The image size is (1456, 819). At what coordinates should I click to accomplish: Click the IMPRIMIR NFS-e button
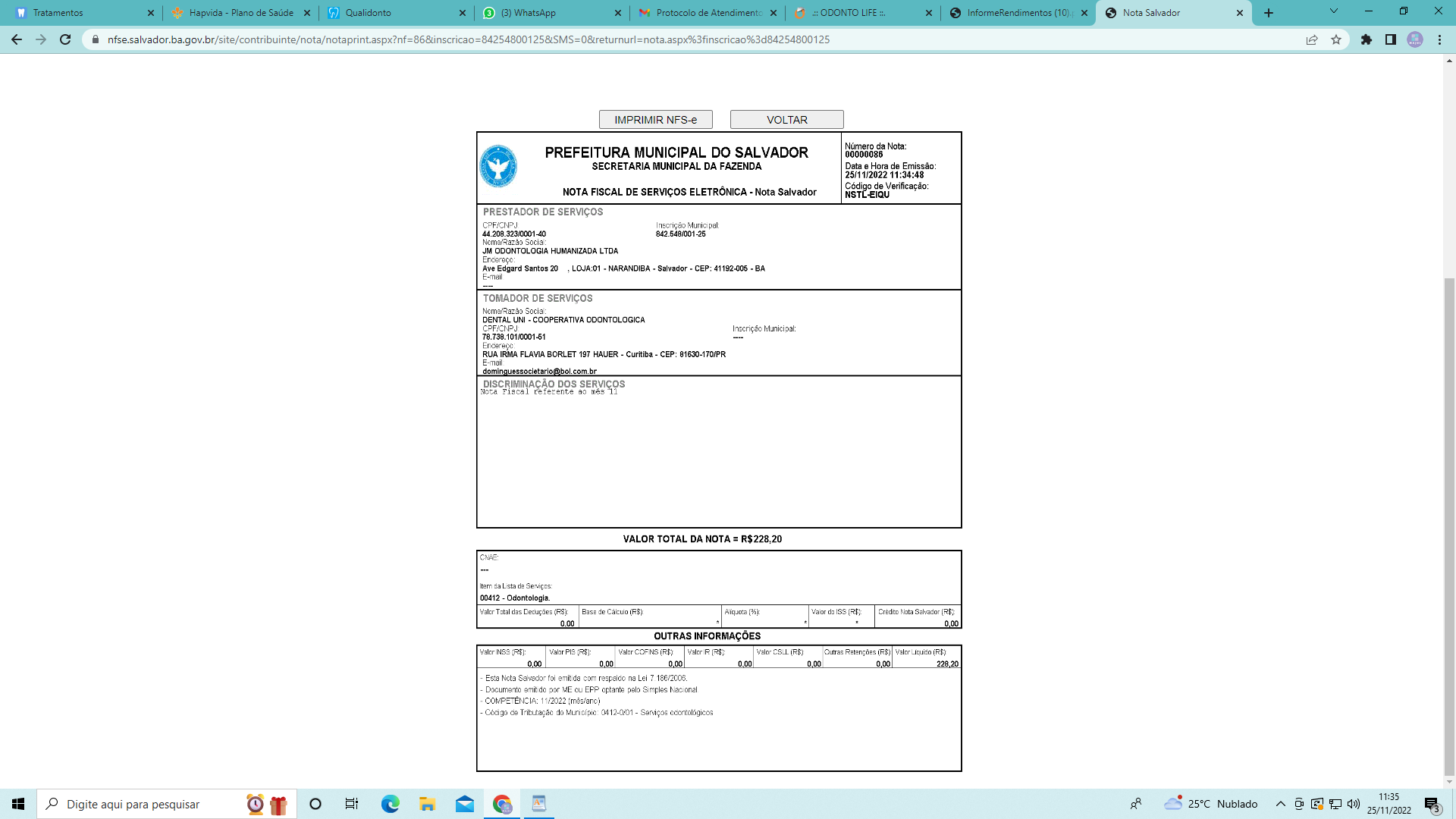pyautogui.click(x=655, y=120)
